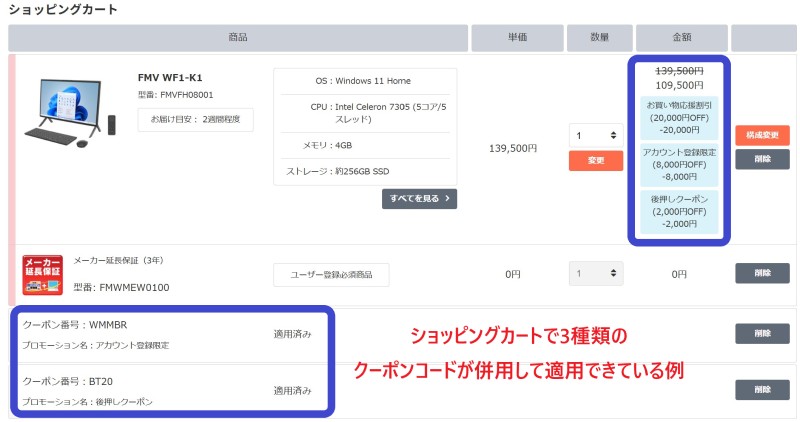Click the アカウント登録限定 -8,000円 discount box

point(679,165)
